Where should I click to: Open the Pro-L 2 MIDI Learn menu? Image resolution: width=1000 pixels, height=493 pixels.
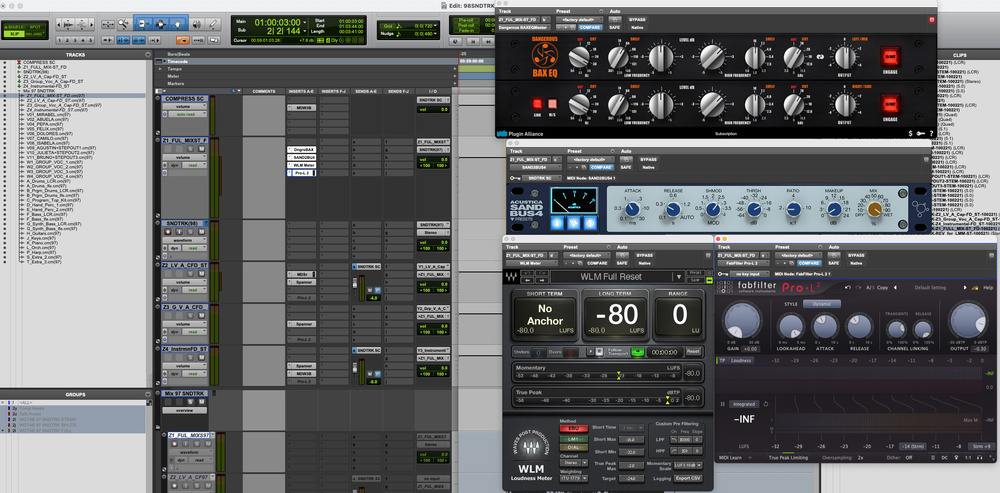(x=735, y=457)
